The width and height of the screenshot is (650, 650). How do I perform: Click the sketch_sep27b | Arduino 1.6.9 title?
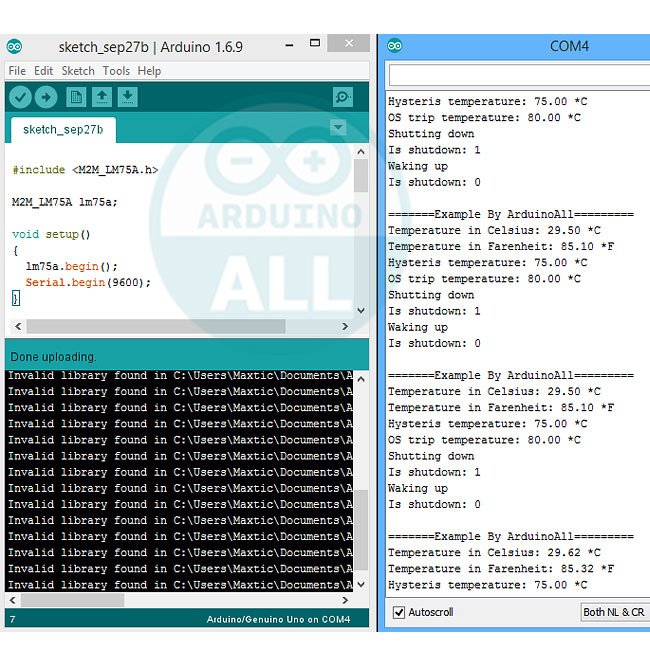click(150, 47)
